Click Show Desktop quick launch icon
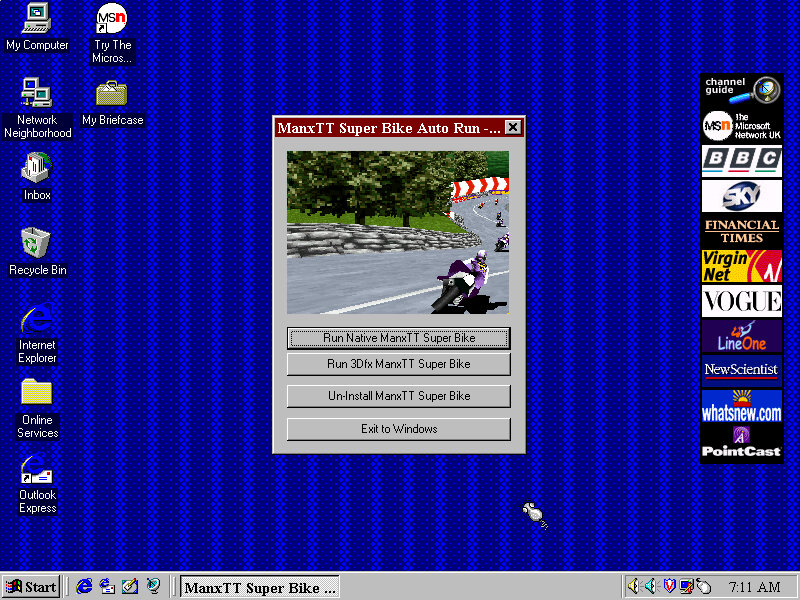800x600 pixels. point(130,587)
